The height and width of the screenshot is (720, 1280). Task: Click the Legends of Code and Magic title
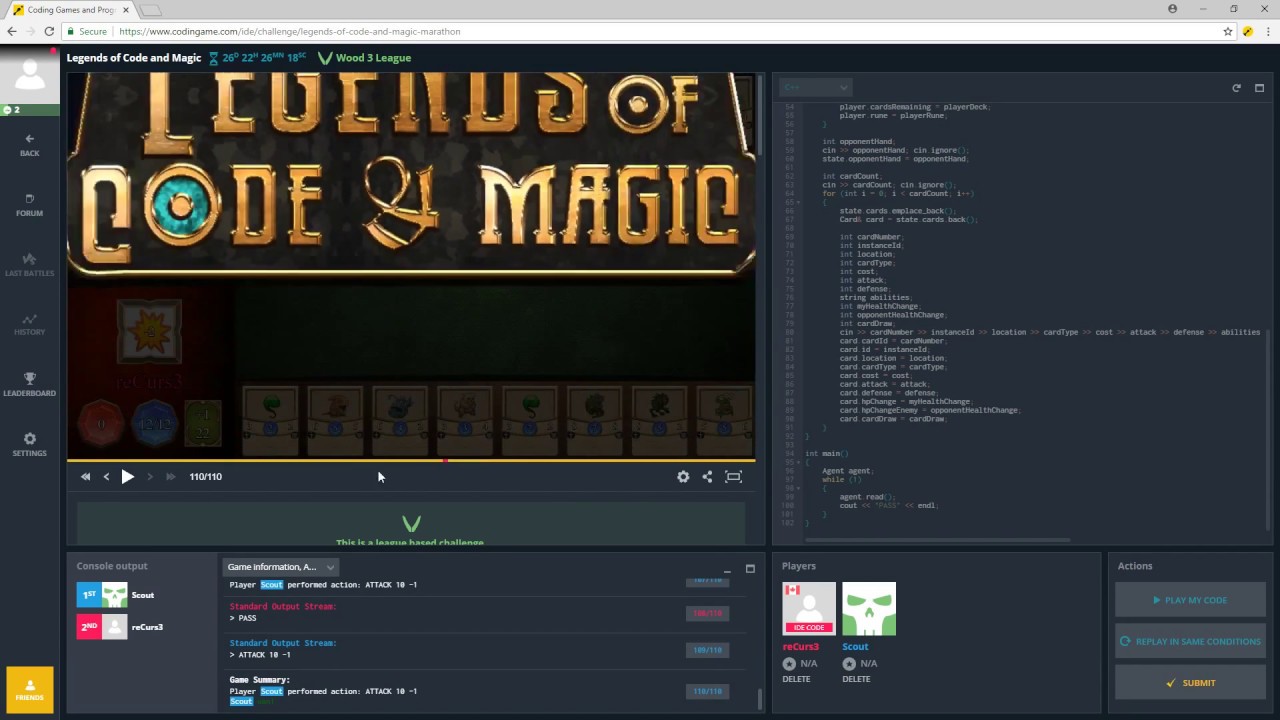134,58
